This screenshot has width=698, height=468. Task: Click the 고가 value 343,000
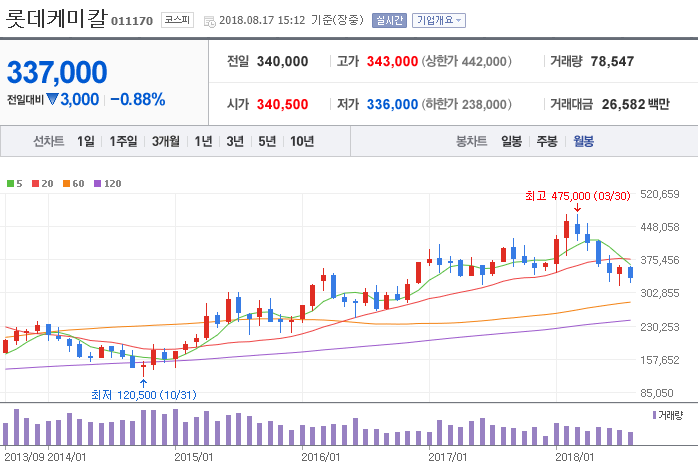pos(392,61)
